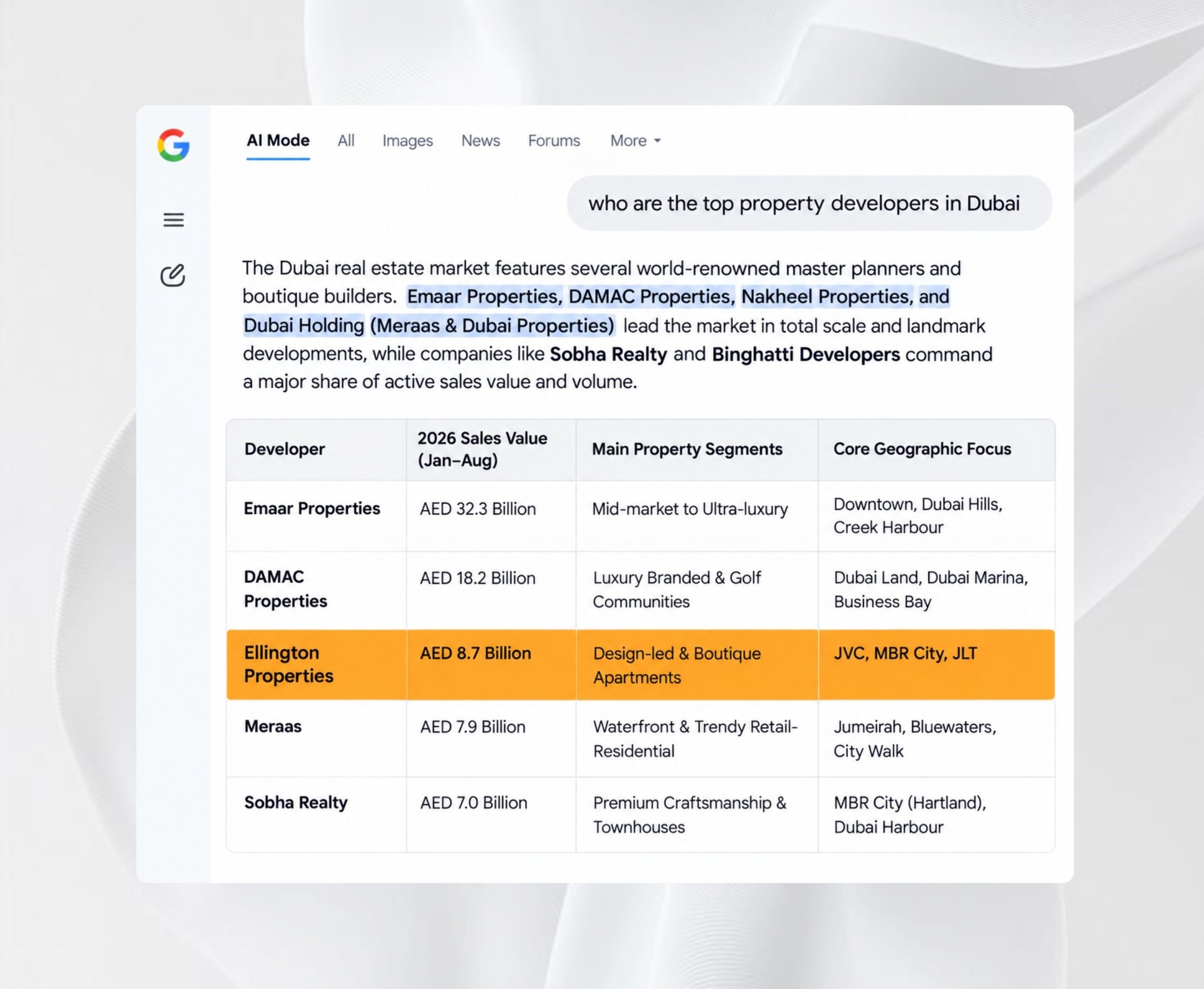Click highlighted Dubai Holding text
1204x989 pixels.
pyautogui.click(x=304, y=325)
